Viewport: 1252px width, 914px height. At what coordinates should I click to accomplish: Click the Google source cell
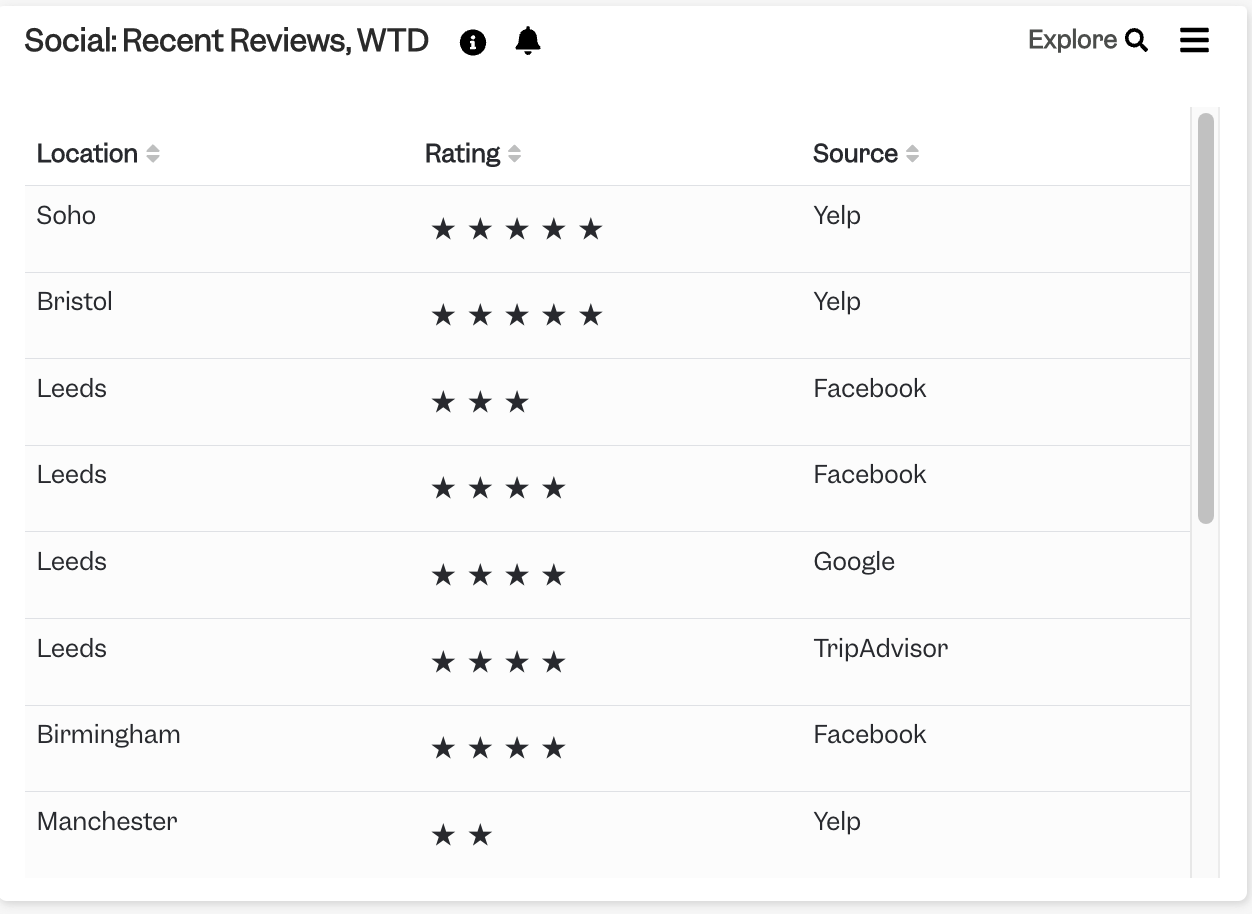tap(854, 562)
